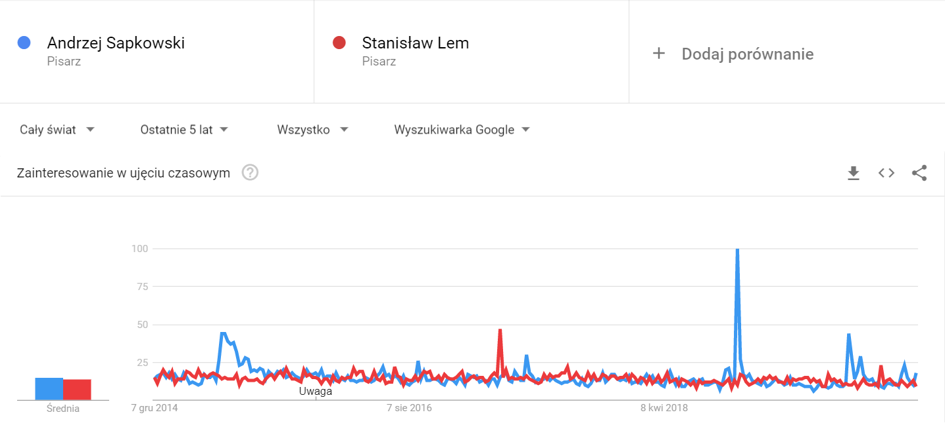Viewport: 945px width, 423px height.
Task: Click the Uwaga note marker on chart
Action: [316, 391]
